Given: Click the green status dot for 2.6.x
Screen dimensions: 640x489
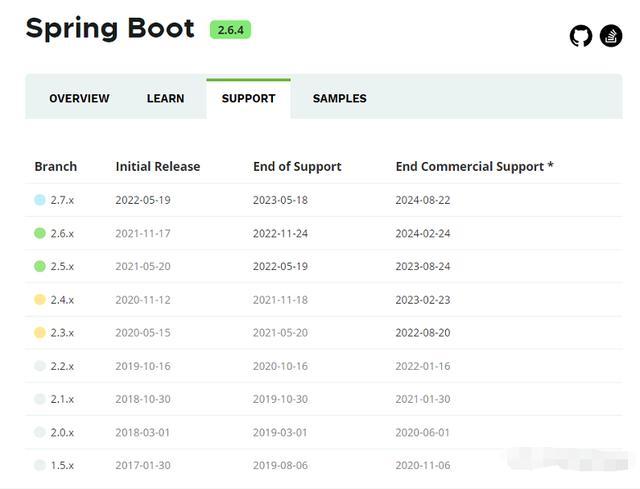Looking at the screenshot, I should (40, 233).
